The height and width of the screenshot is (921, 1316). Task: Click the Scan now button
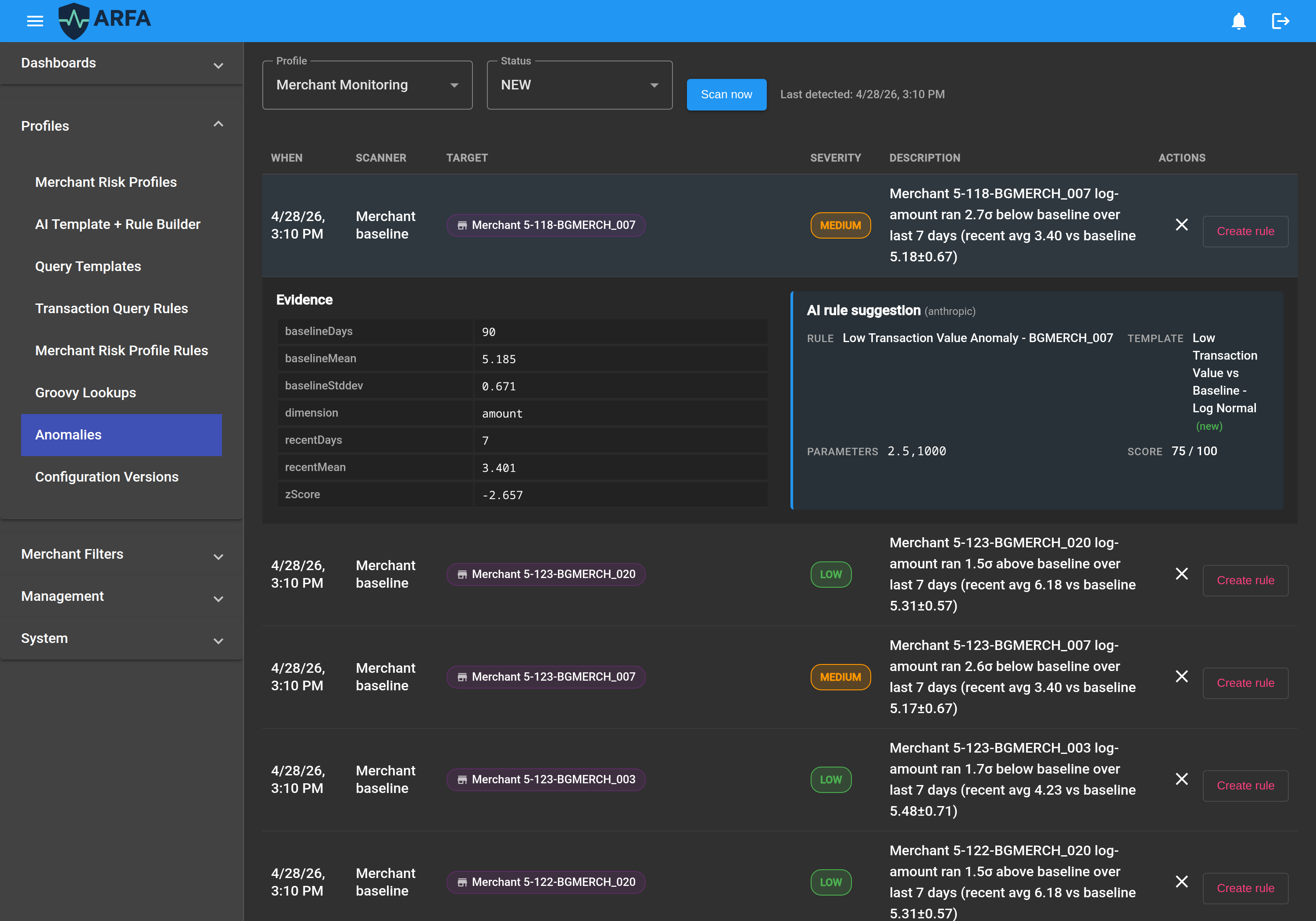click(x=726, y=95)
